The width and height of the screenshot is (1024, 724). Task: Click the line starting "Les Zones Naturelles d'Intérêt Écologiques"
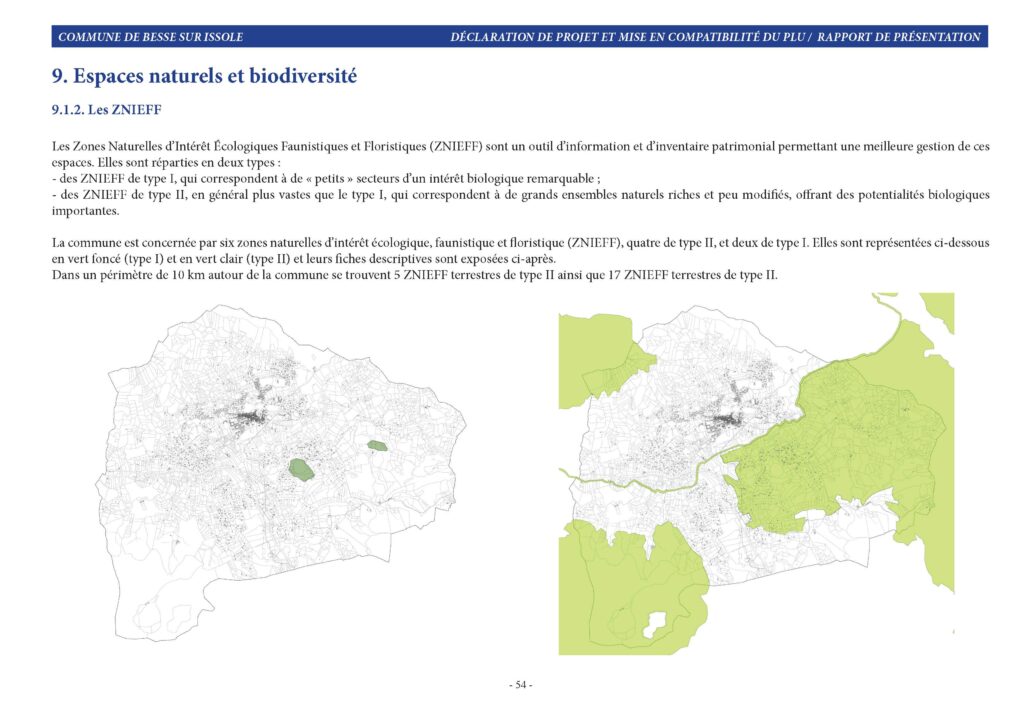coord(520,146)
